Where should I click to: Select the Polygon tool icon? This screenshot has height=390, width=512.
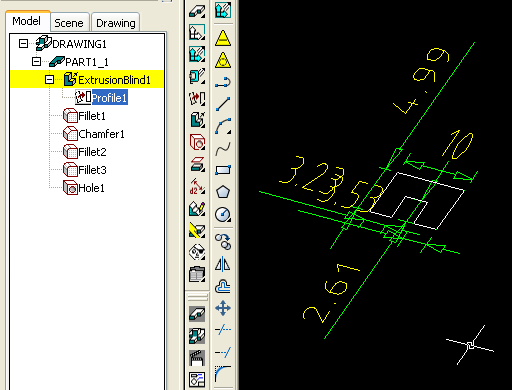pyautogui.click(x=223, y=192)
